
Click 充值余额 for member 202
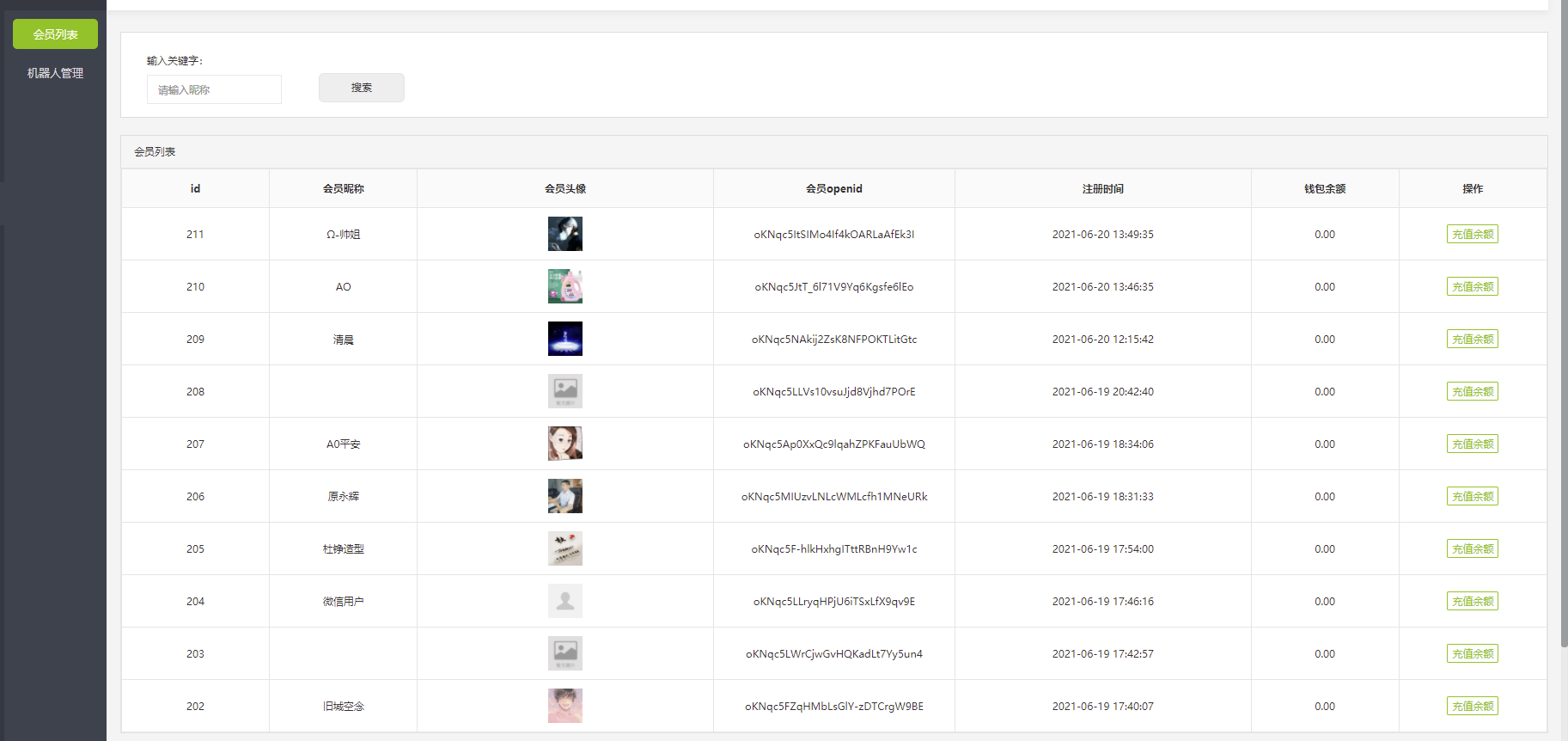click(1472, 706)
